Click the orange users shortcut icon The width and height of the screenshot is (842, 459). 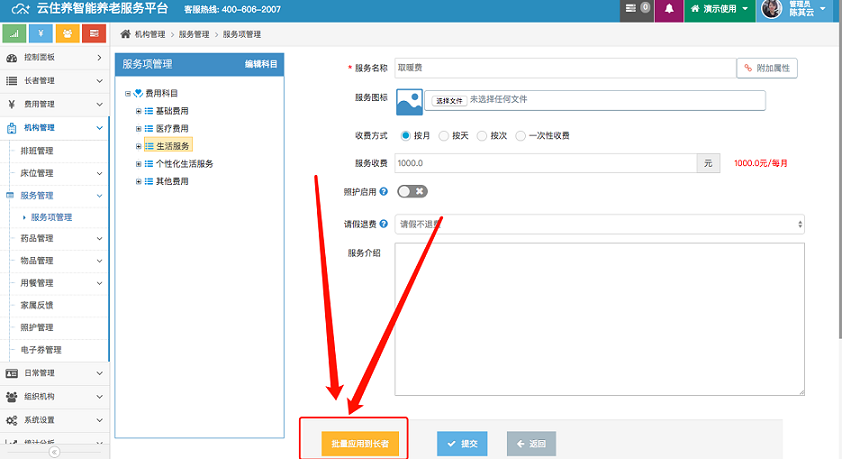(68, 34)
